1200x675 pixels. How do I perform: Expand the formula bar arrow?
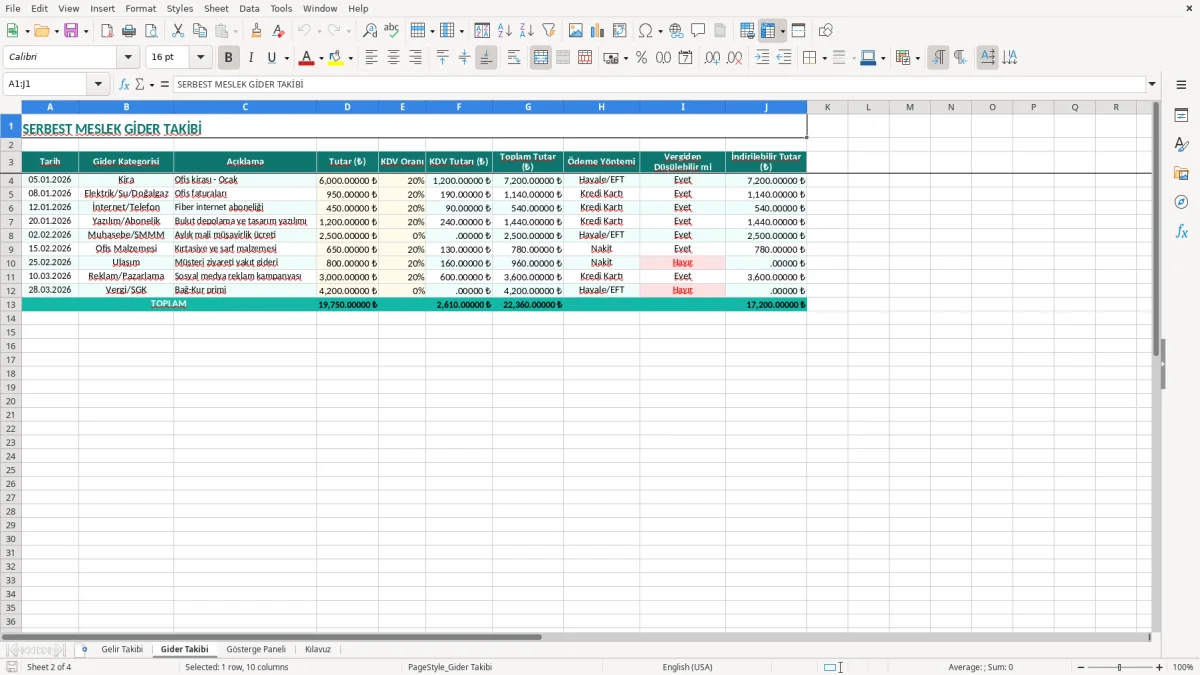click(x=1152, y=84)
